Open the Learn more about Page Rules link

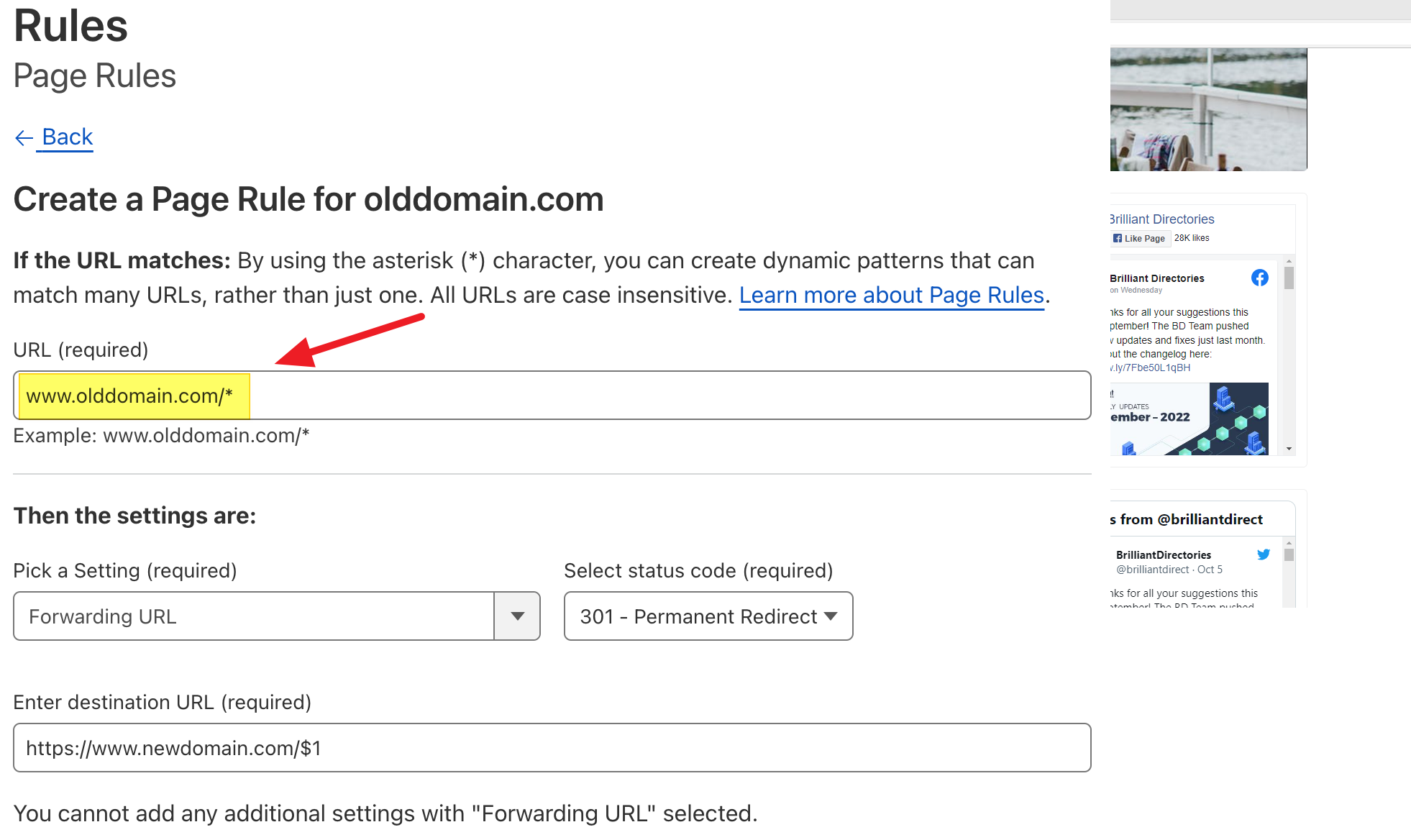click(892, 295)
